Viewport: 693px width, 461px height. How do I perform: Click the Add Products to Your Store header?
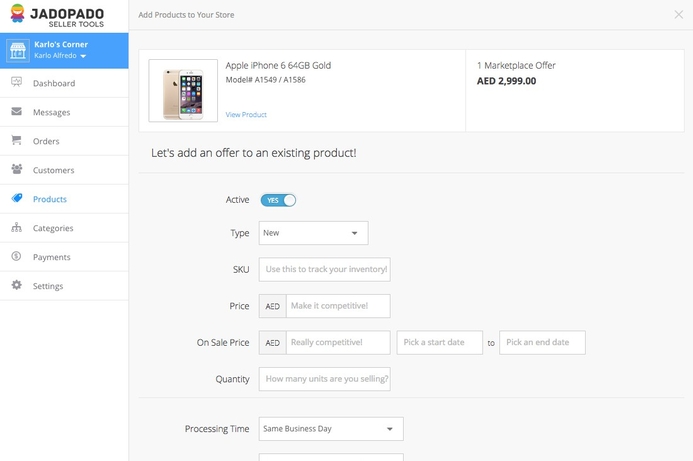186,15
